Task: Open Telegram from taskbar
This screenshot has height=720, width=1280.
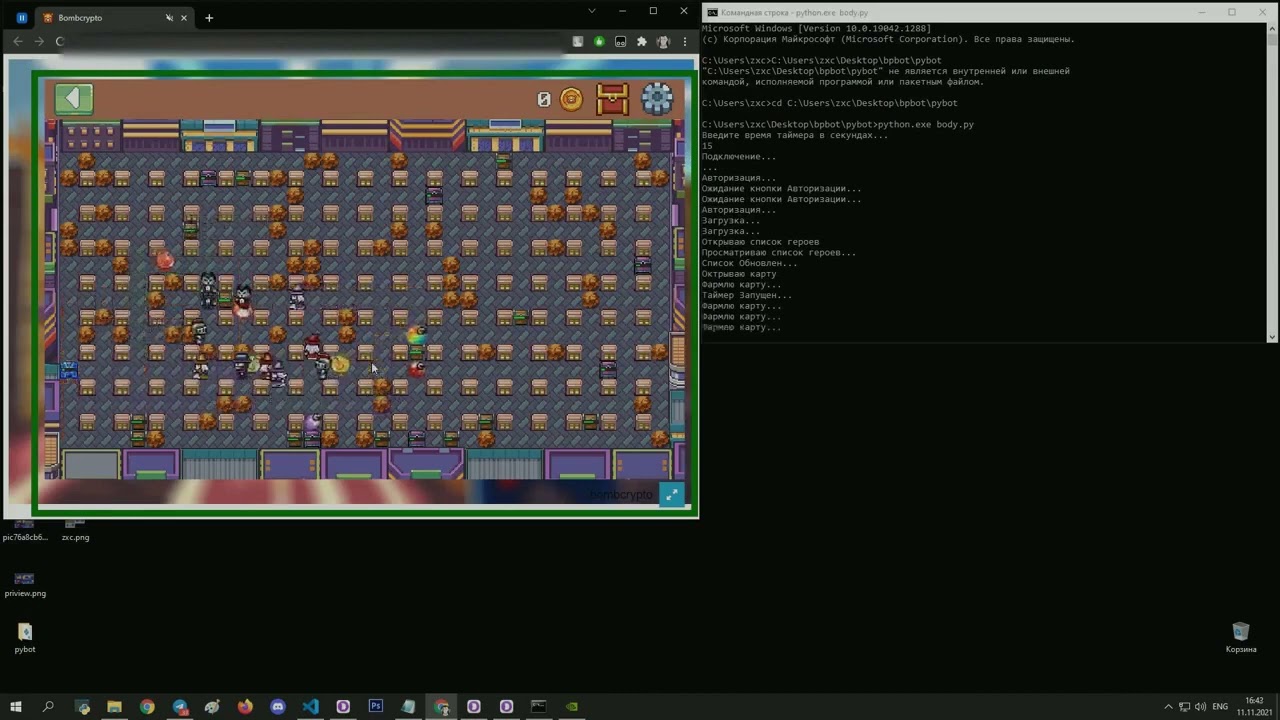Action: tap(180, 706)
